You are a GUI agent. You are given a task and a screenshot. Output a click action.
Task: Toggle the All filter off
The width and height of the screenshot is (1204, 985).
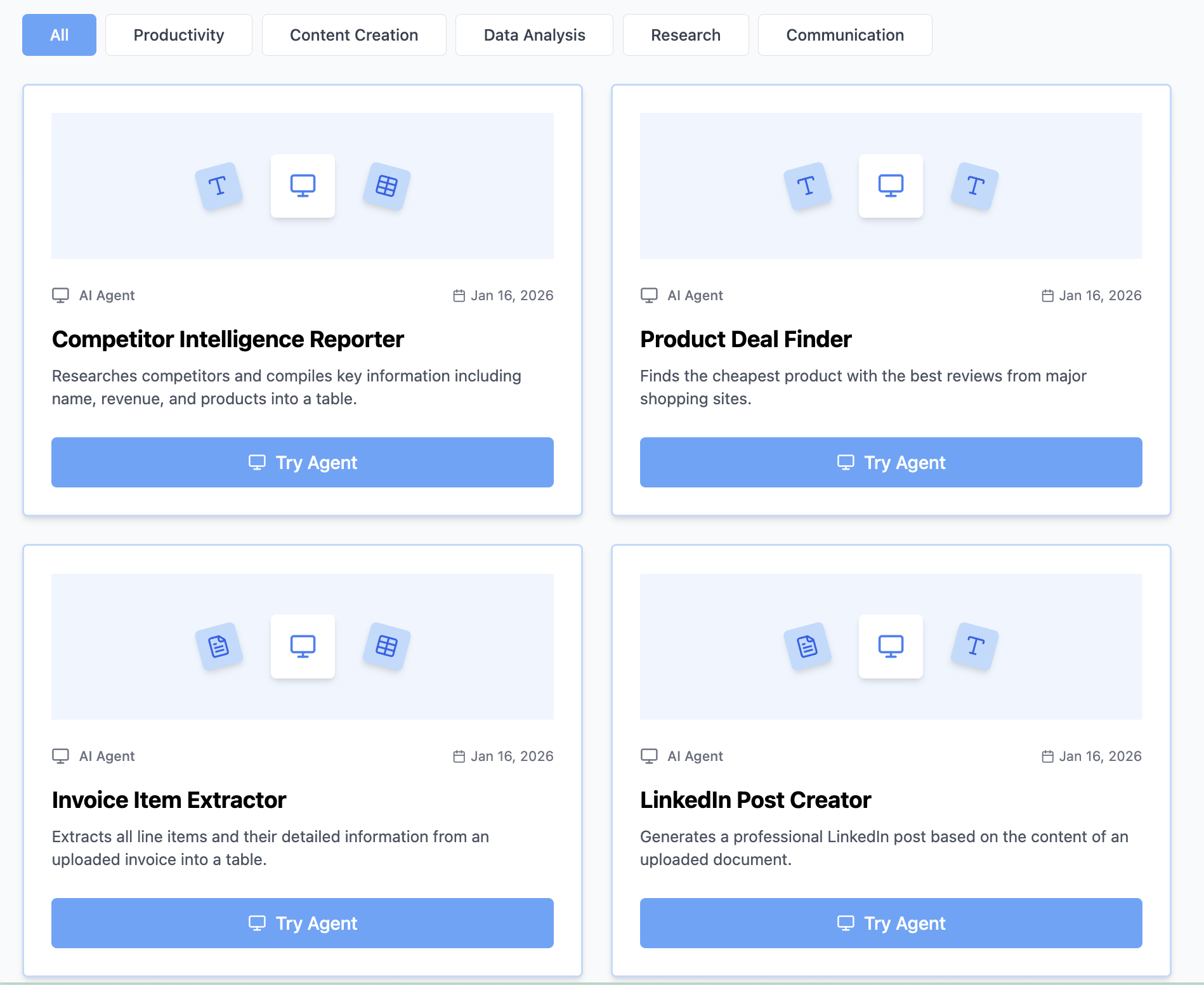click(59, 35)
